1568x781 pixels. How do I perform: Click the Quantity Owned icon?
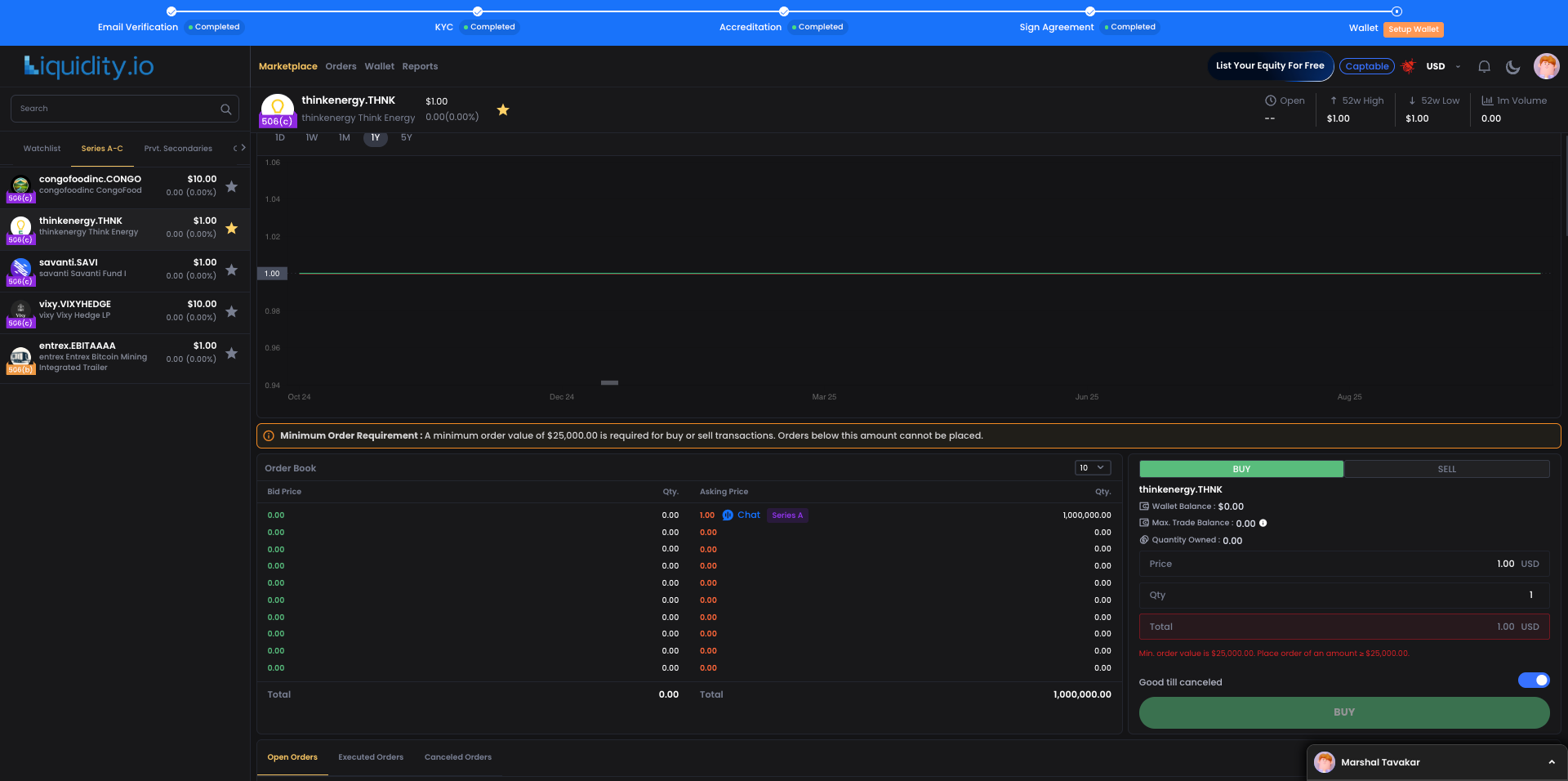pos(1144,540)
